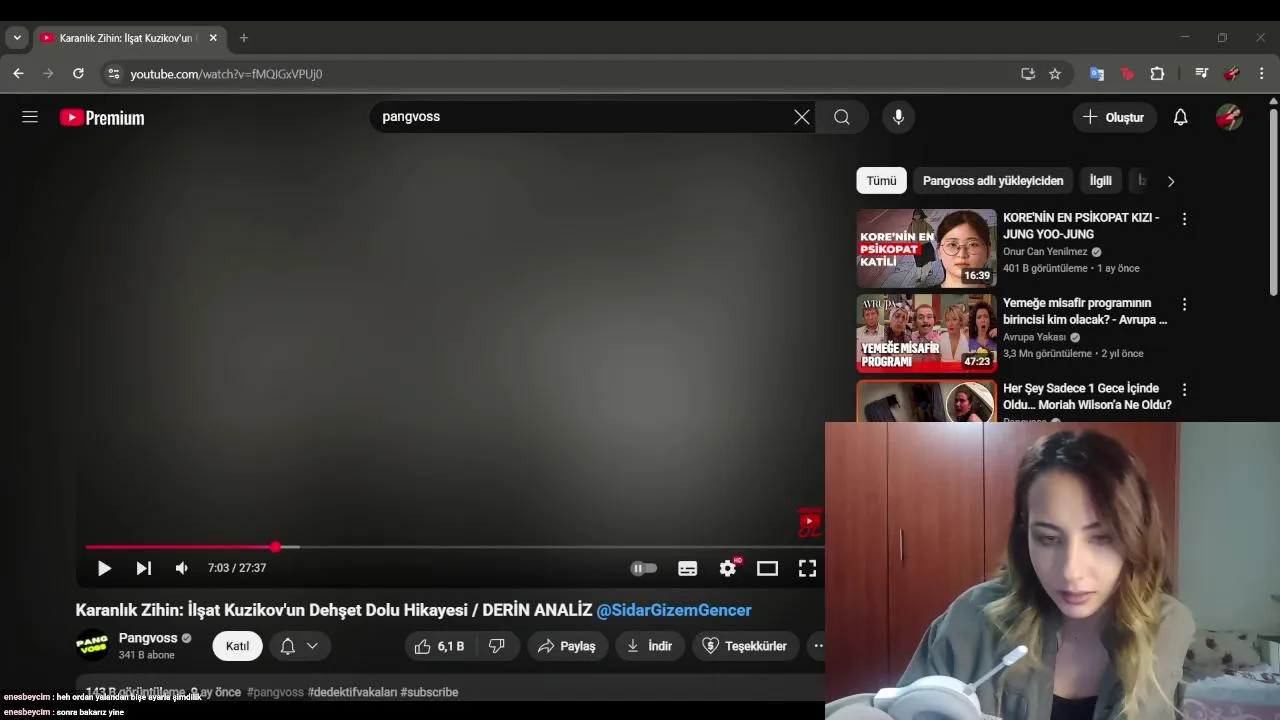Play the paused video
Screen dimensions: 1280x720
click(x=104, y=568)
